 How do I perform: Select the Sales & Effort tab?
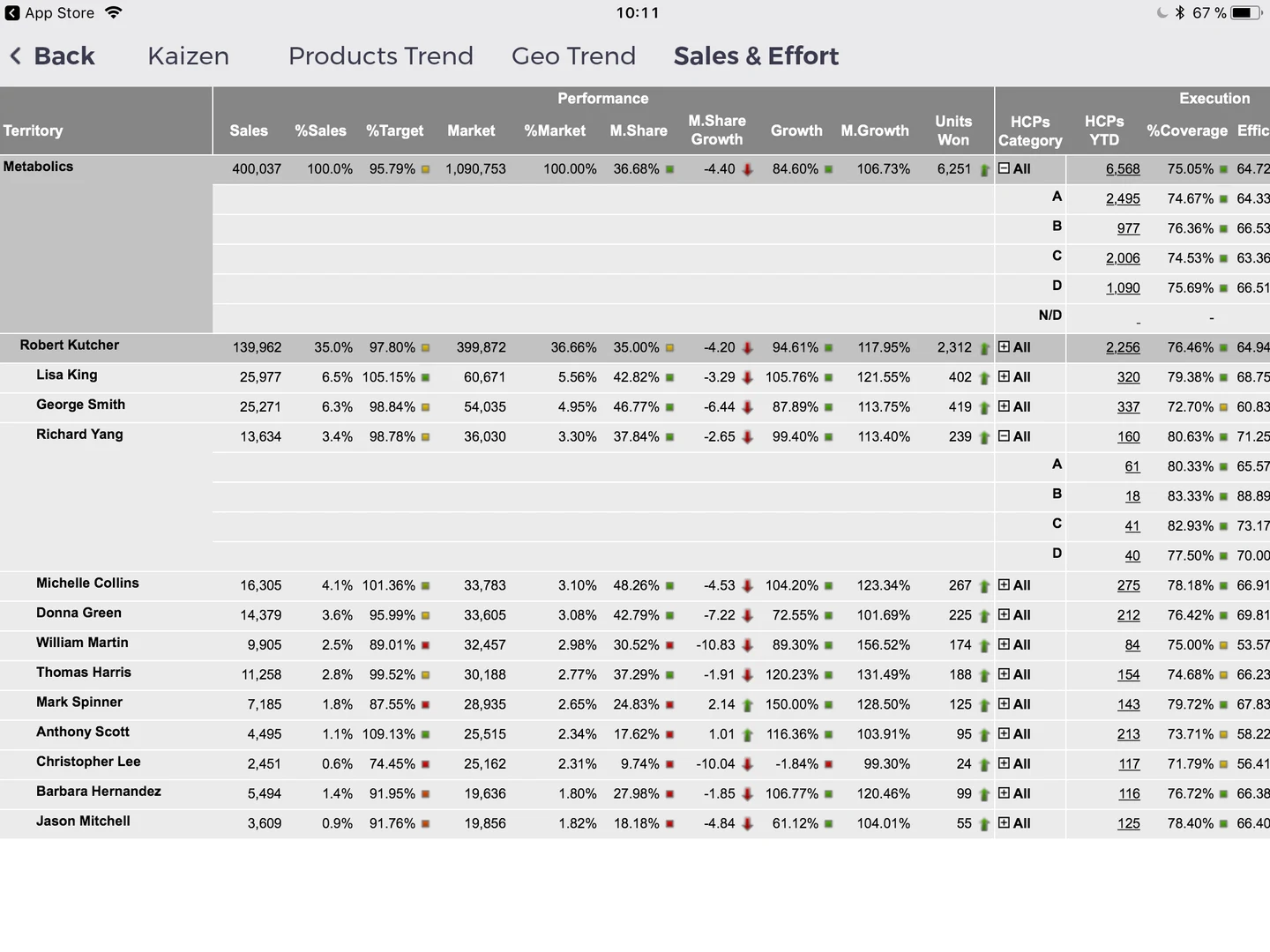(756, 56)
